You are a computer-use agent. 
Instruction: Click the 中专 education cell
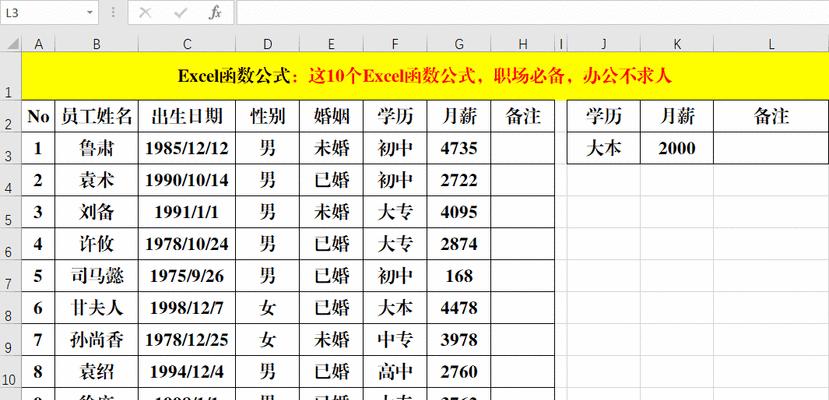pyautogui.click(x=395, y=340)
